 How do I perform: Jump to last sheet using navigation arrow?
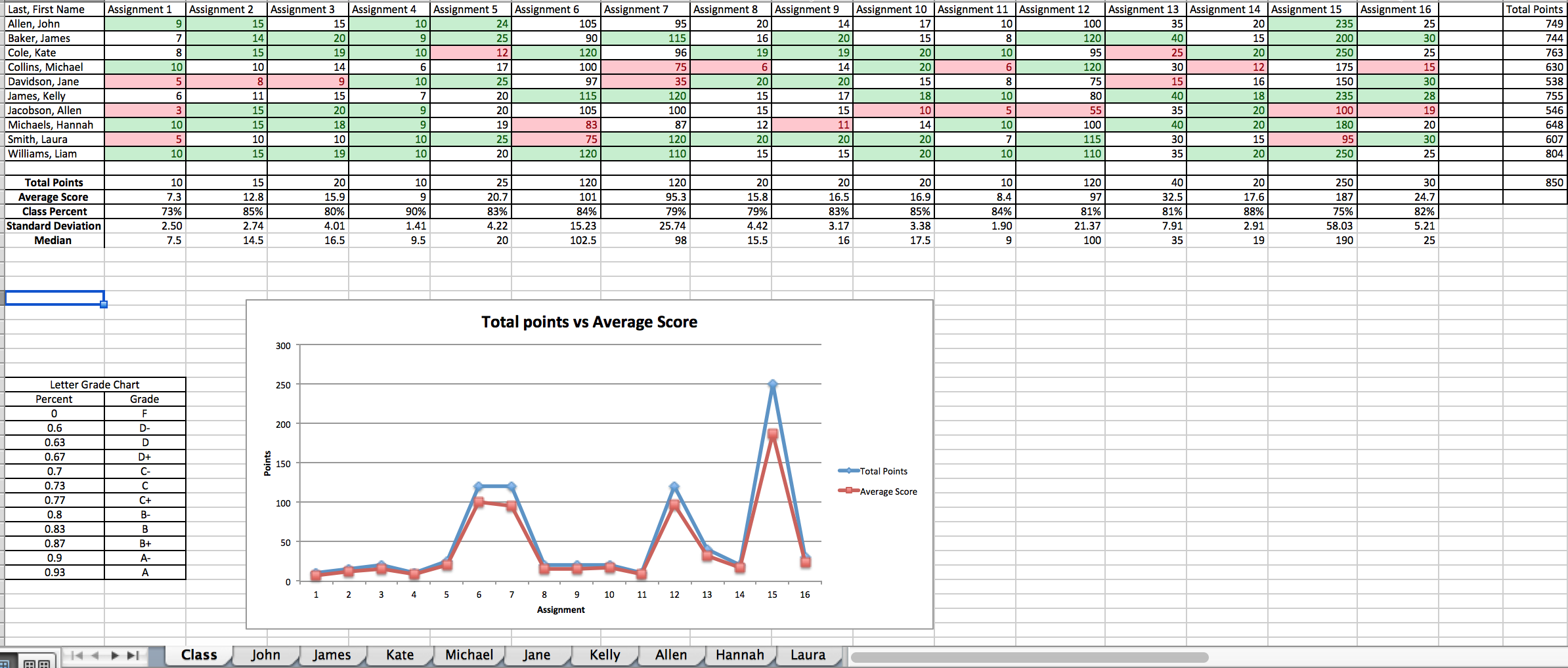point(133,655)
